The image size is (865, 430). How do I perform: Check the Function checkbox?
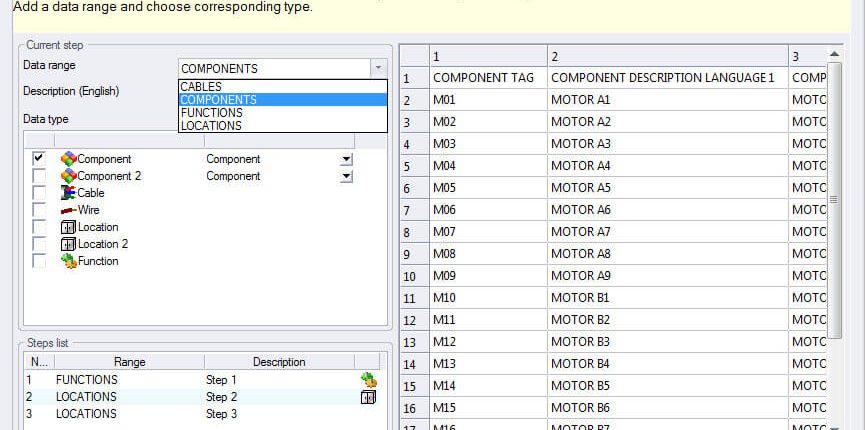pos(39,261)
